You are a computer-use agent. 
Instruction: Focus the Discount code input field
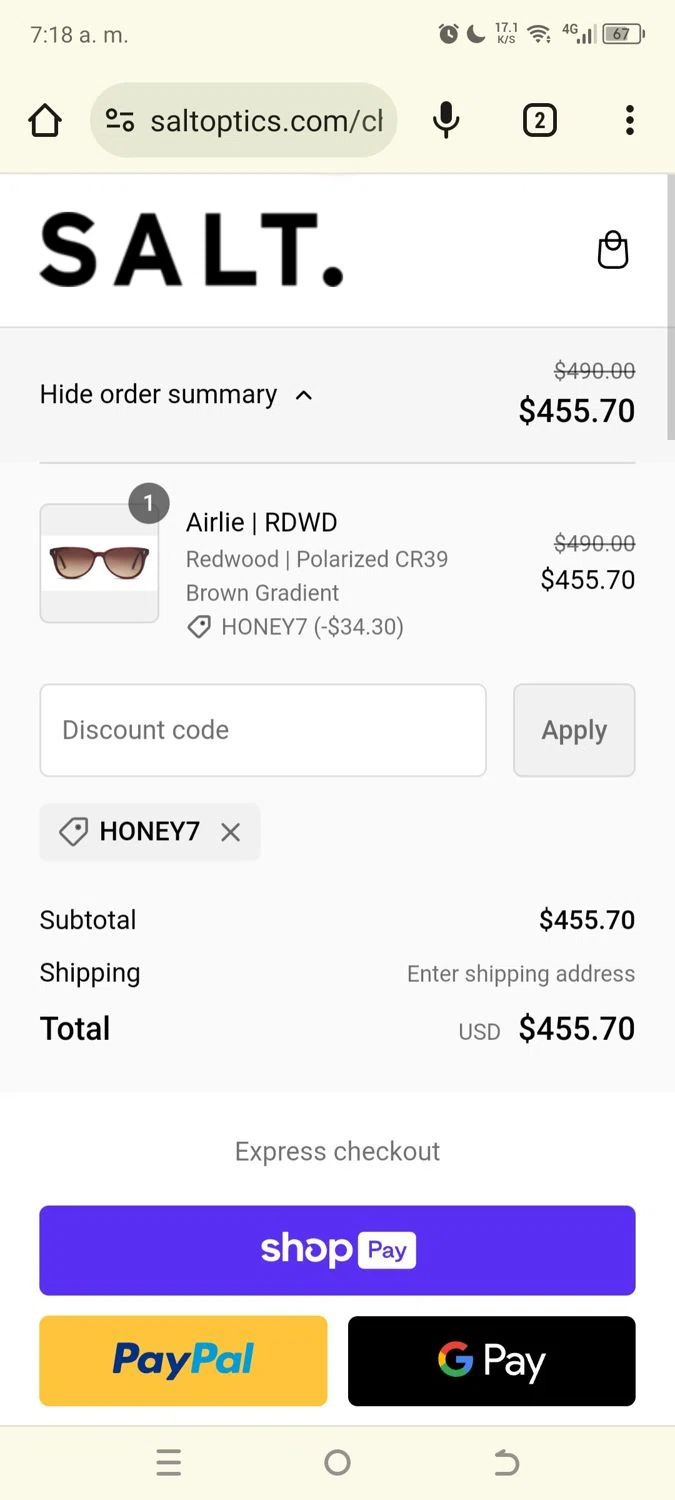(263, 730)
